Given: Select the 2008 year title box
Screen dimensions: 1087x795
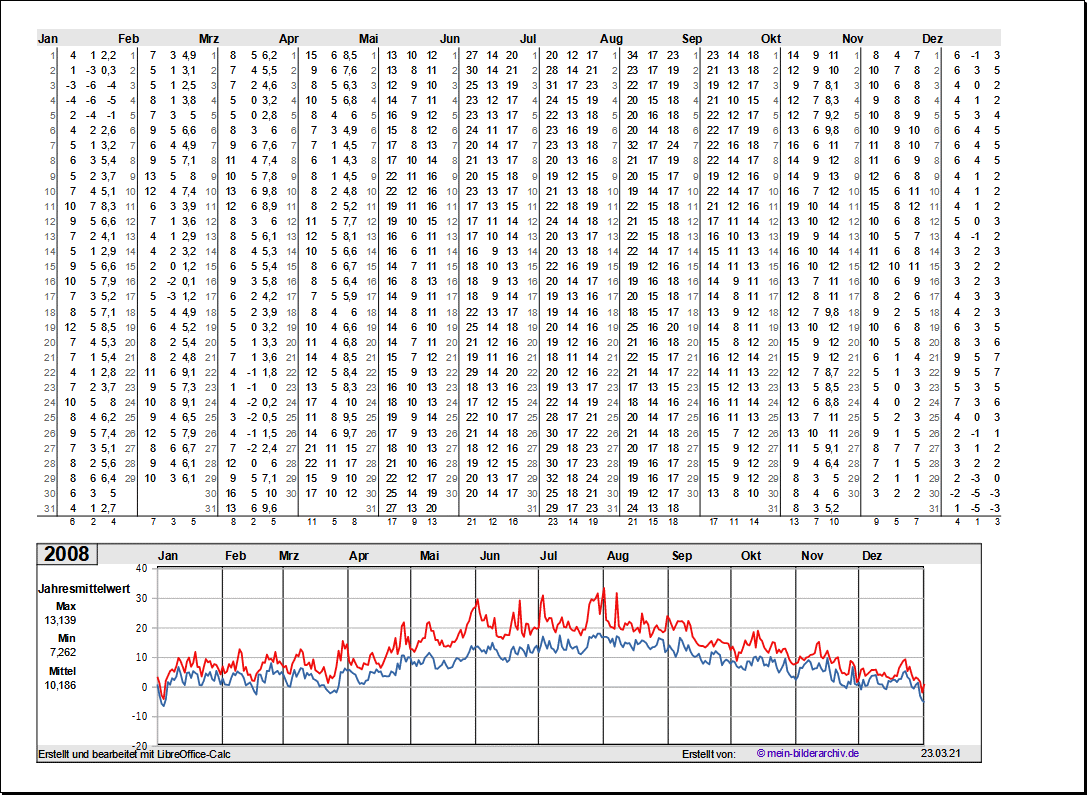Looking at the screenshot, I should 66,554.
